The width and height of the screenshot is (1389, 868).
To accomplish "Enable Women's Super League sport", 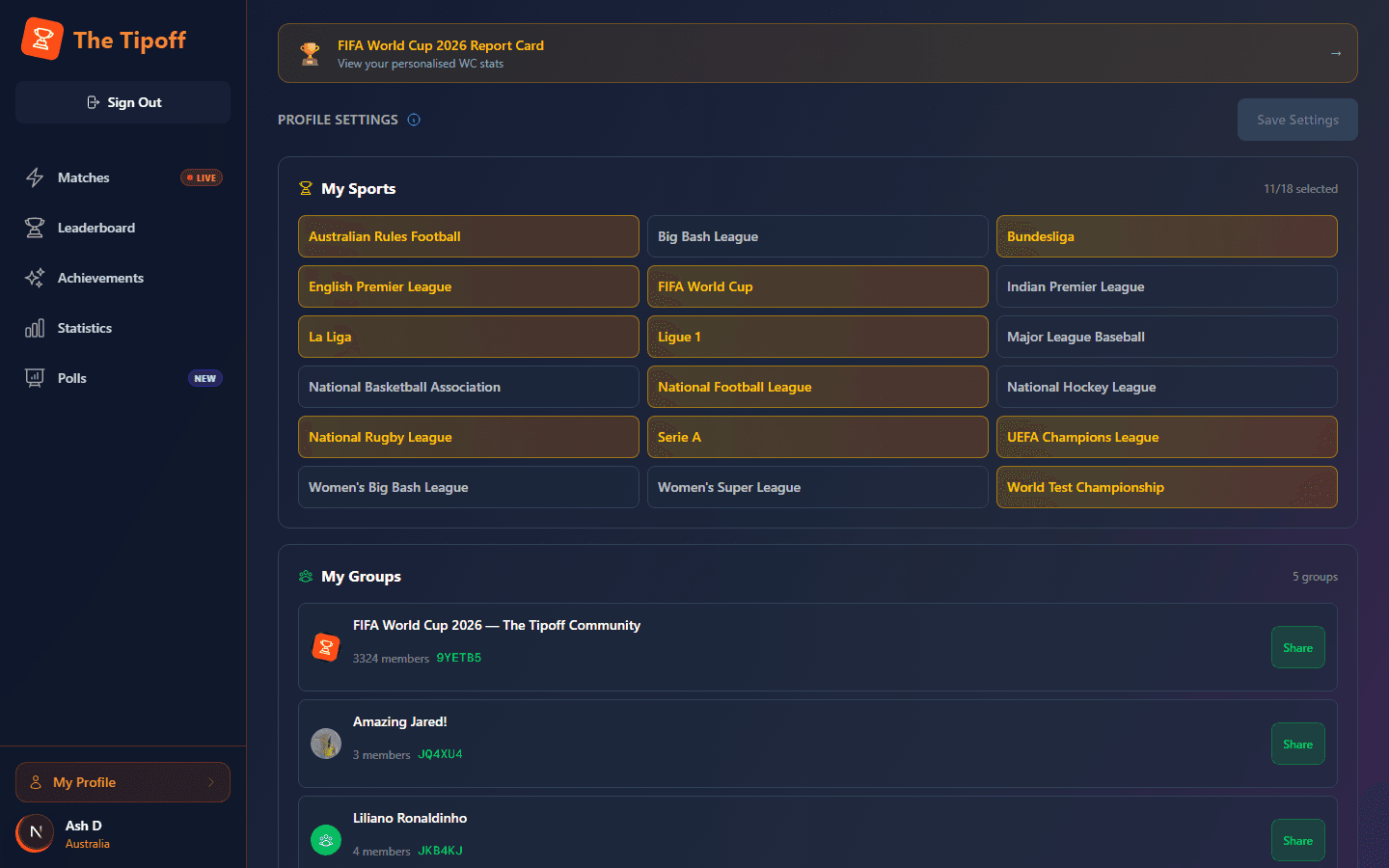I will (818, 487).
